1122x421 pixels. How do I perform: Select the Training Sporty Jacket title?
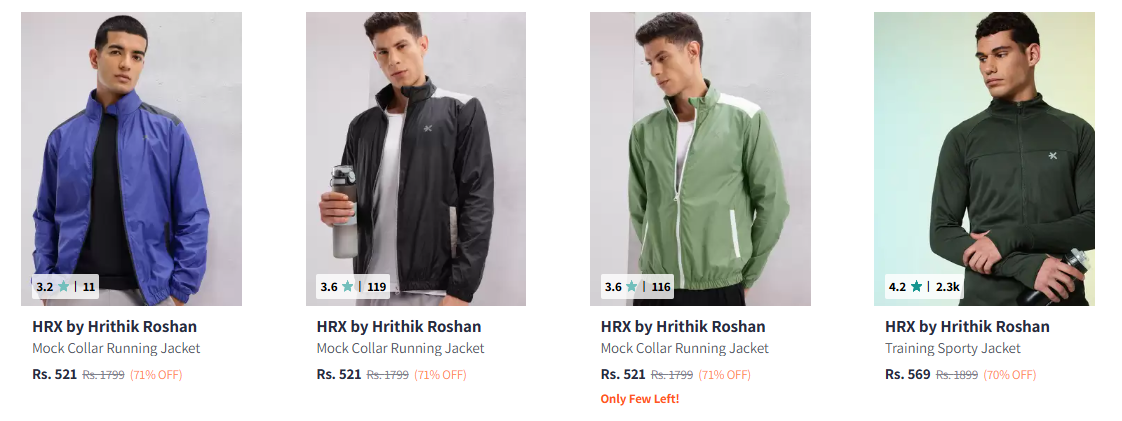[x=953, y=349]
